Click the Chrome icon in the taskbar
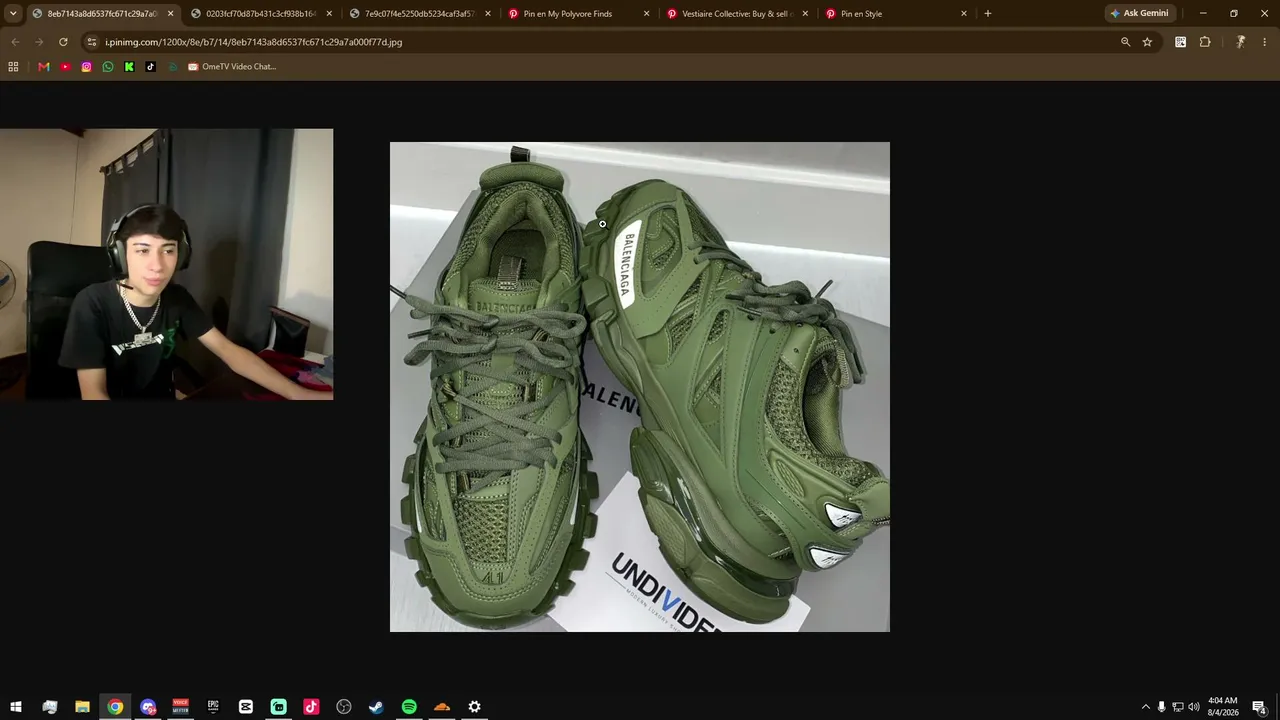The height and width of the screenshot is (720, 1280). [x=115, y=707]
